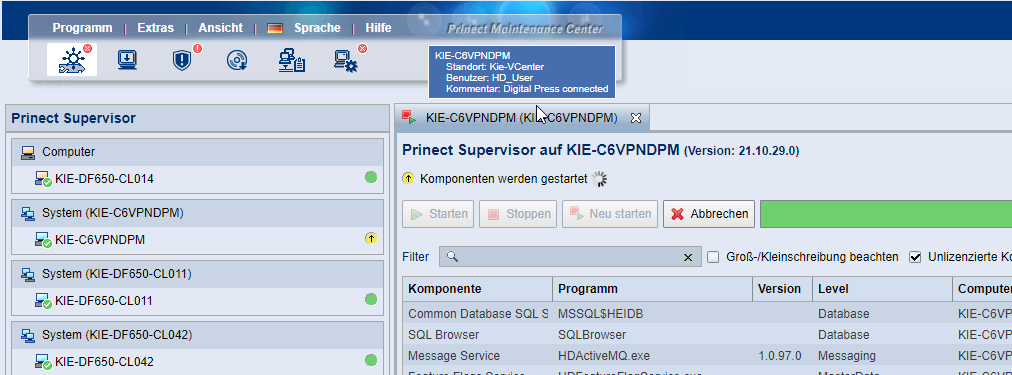
Task: Click yellow starting status icon of KIE-C6VPNDPM
Action: [370, 239]
